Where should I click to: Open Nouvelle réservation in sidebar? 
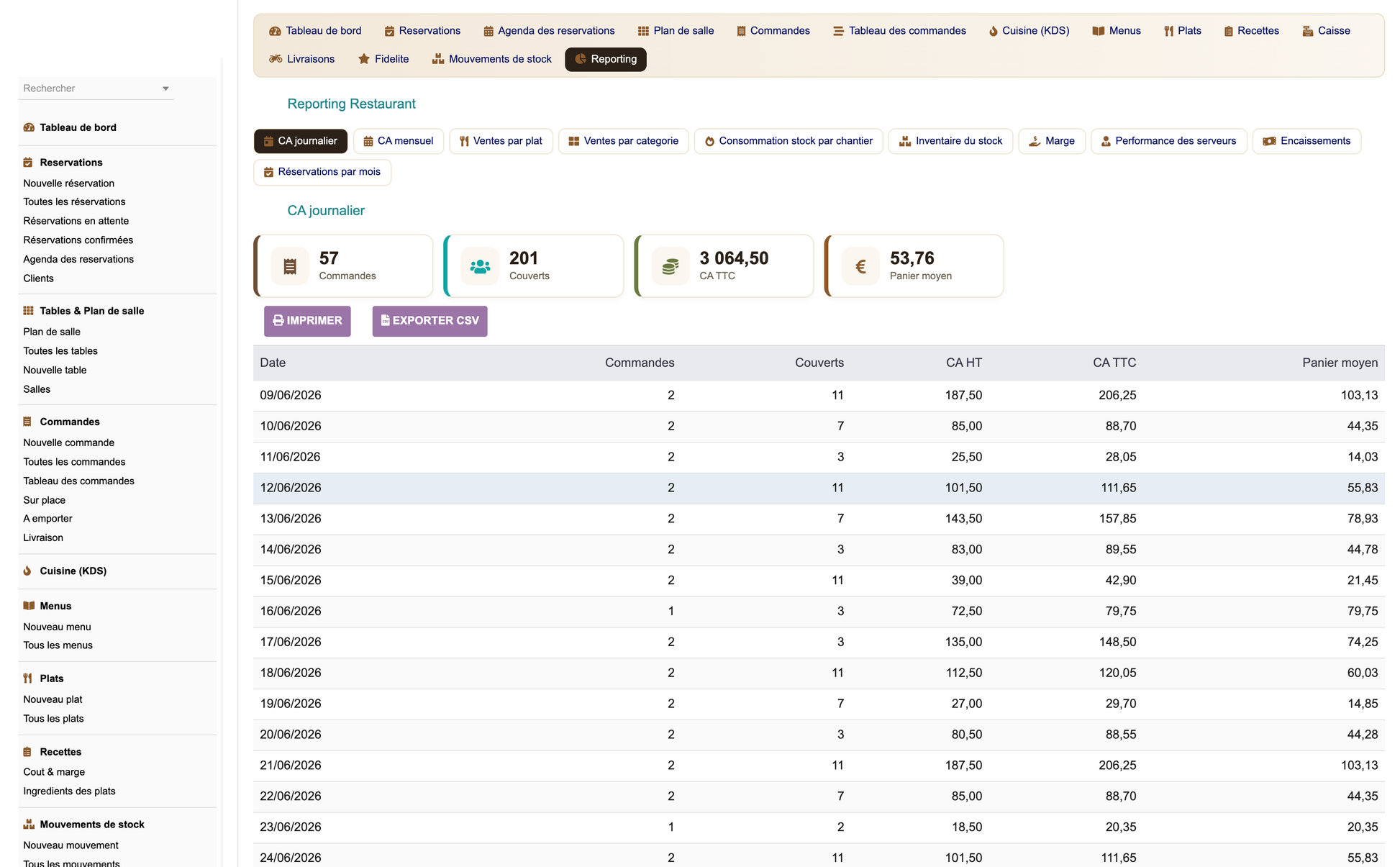pos(68,183)
